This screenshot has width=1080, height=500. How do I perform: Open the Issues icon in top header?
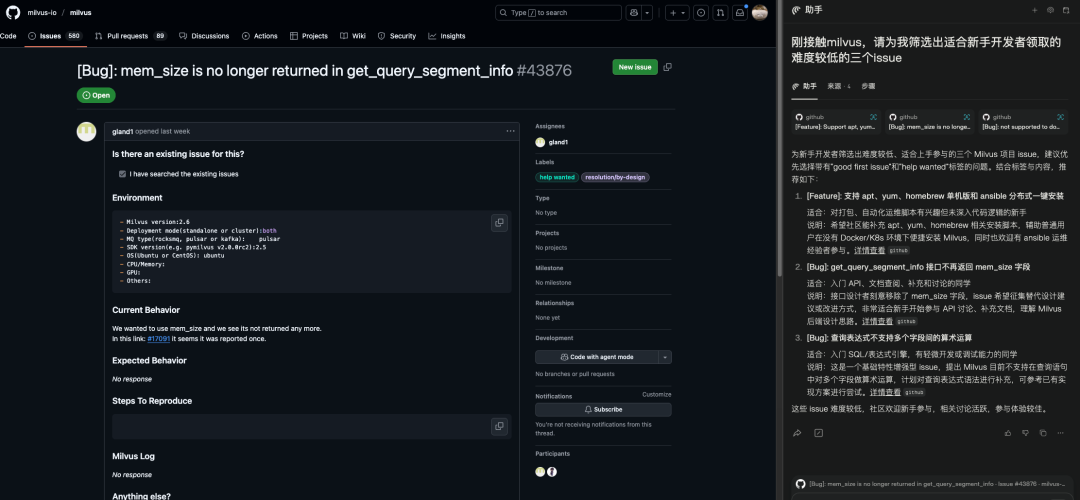pyautogui.click(x=701, y=12)
